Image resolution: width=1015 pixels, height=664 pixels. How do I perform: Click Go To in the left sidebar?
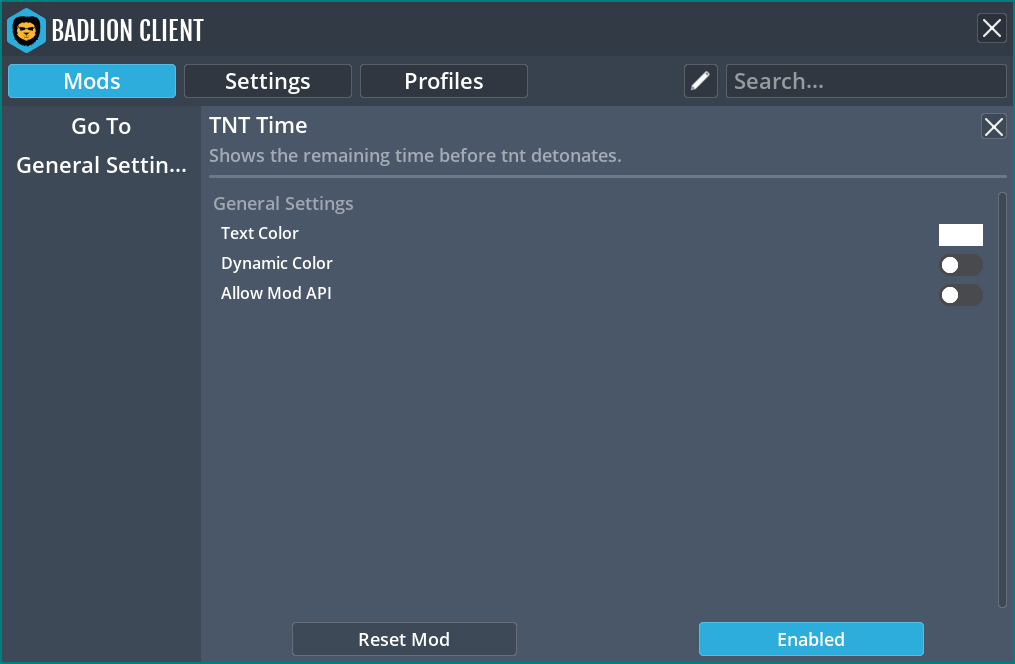[100, 126]
